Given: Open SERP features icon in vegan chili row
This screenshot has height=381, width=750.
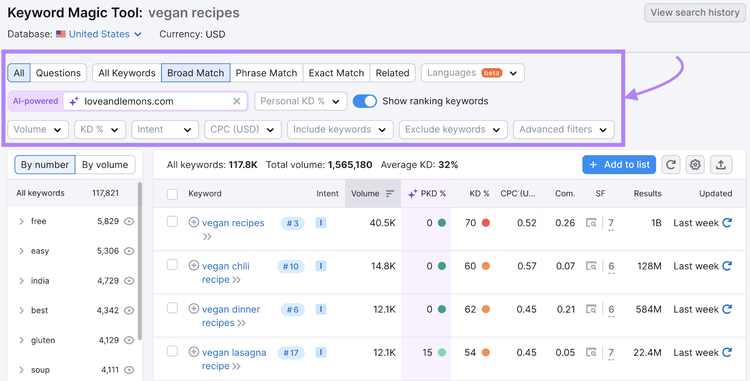Looking at the screenshot, I should click(591, 266).
